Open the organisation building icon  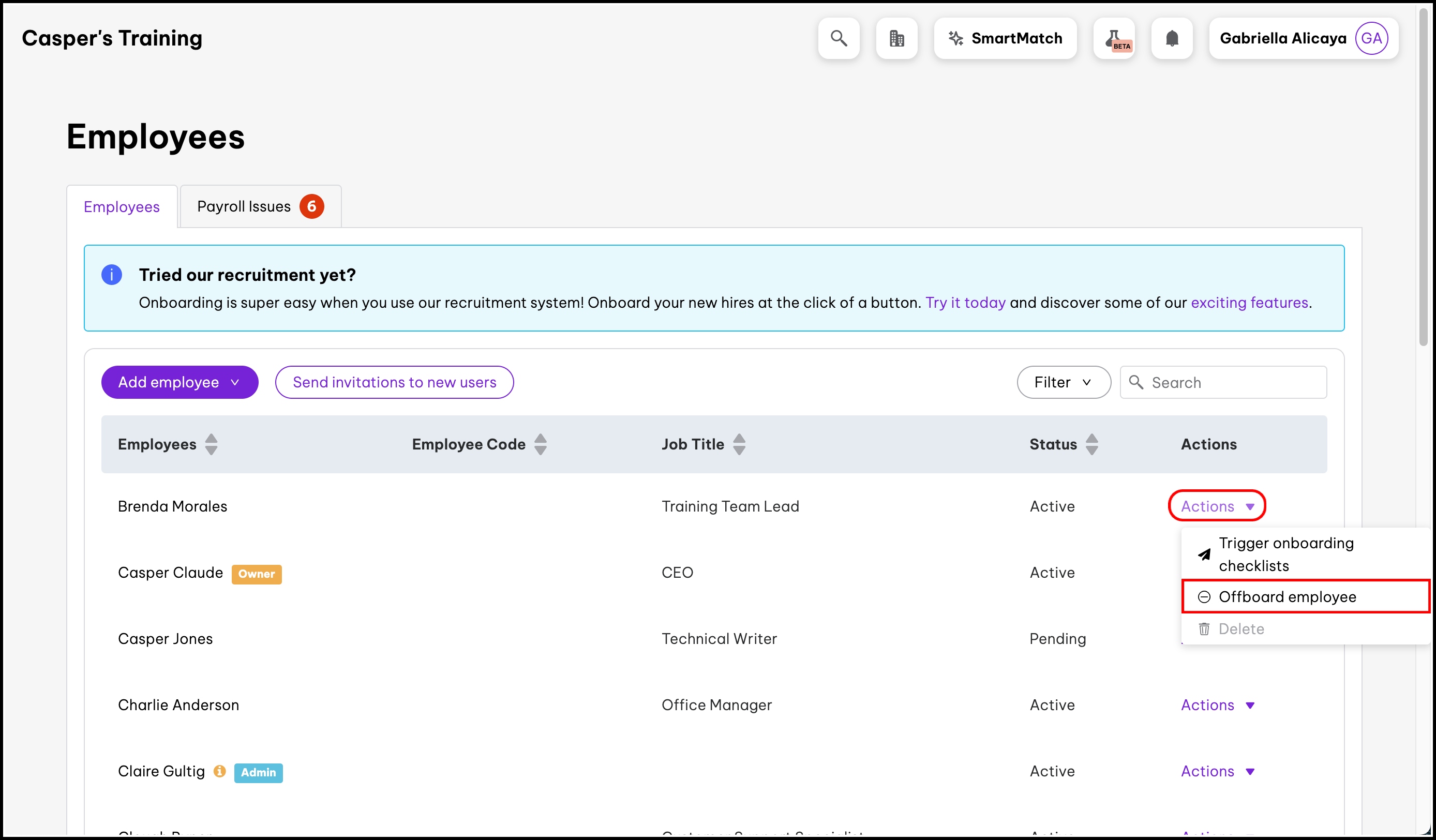point(896,38)
